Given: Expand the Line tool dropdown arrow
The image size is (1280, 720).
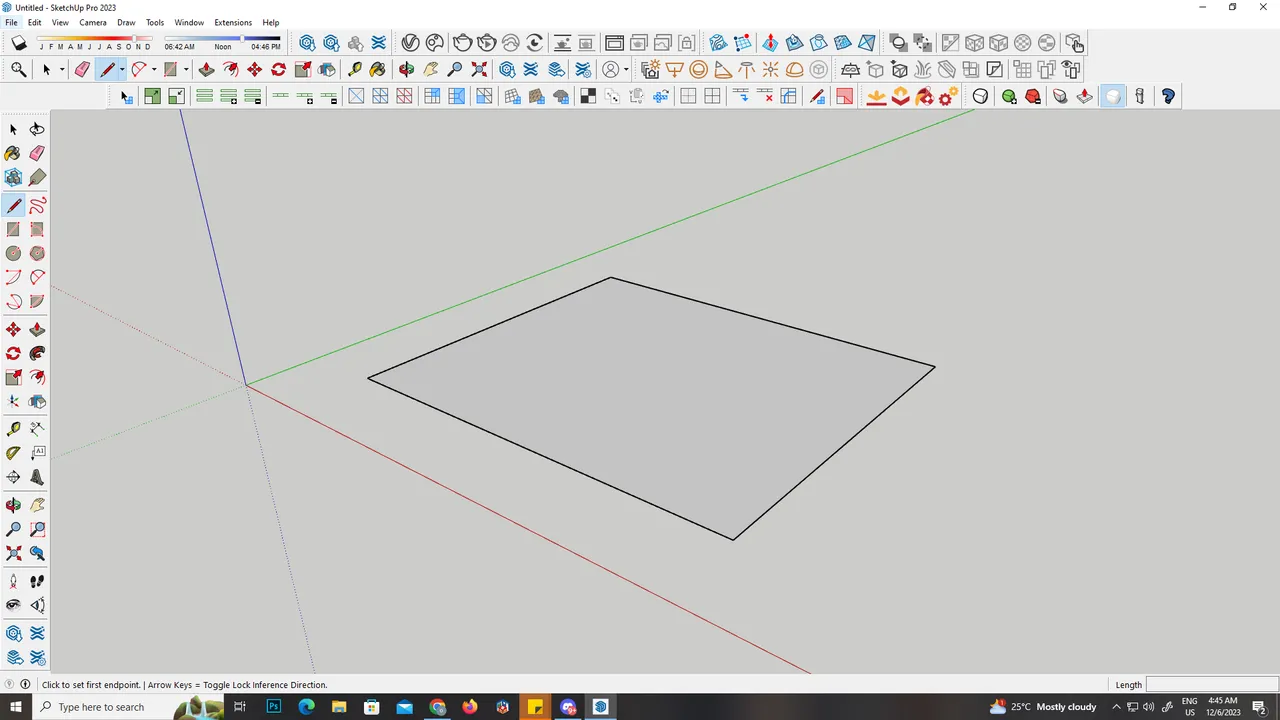Looking at the screenshot, I should point(122,69).
